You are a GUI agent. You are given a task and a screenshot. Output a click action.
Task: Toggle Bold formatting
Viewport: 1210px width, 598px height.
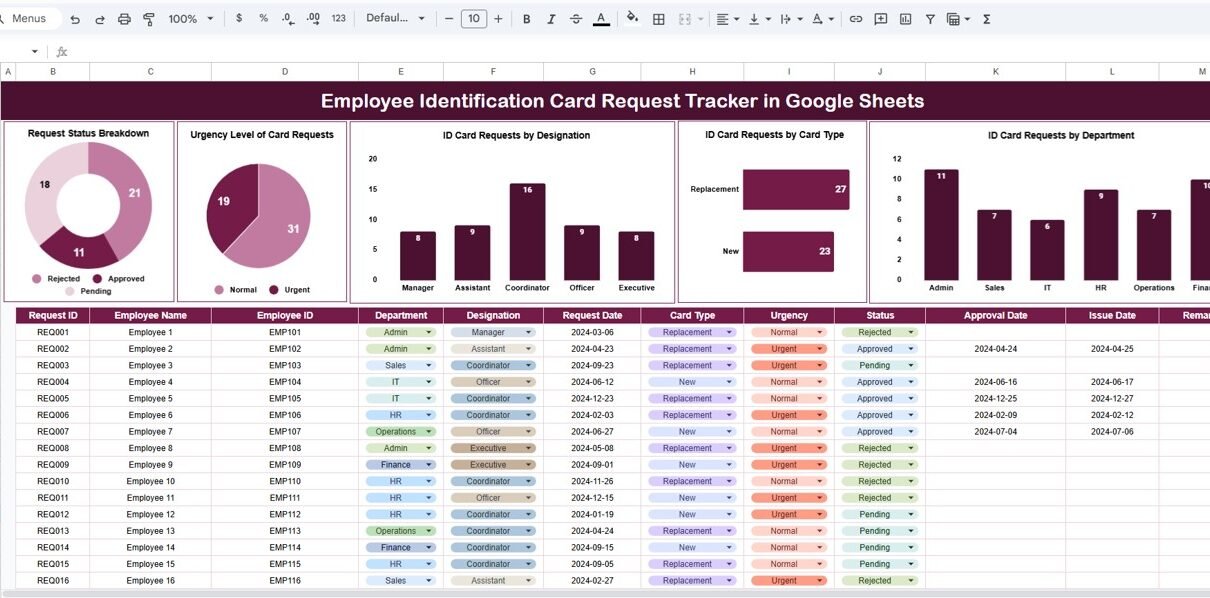point(527,19)
